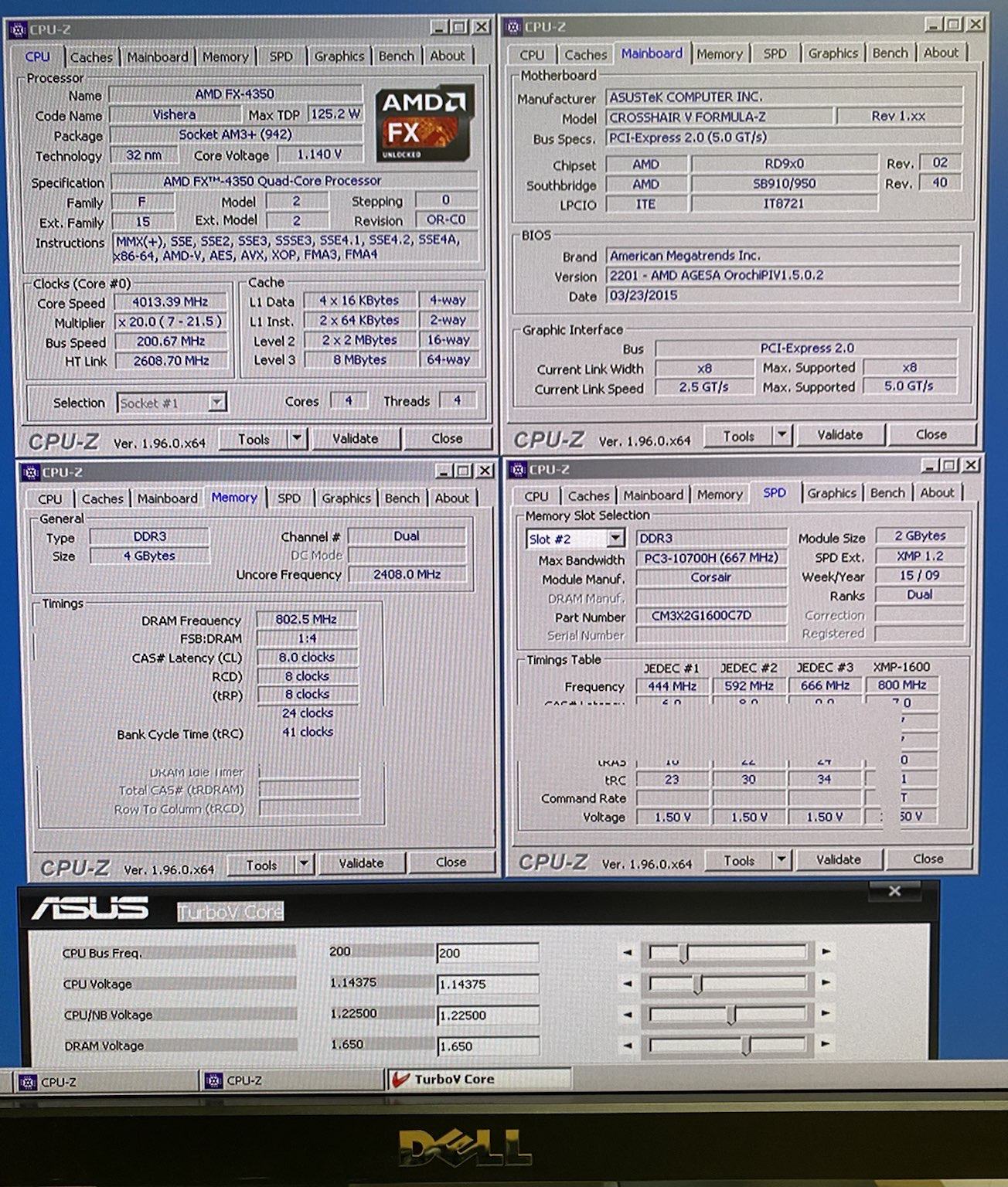Switch to CPU tab in Mainboard window
Image resolution: width=1008 pixels, height=1187 pixels.
click(531, 54)
